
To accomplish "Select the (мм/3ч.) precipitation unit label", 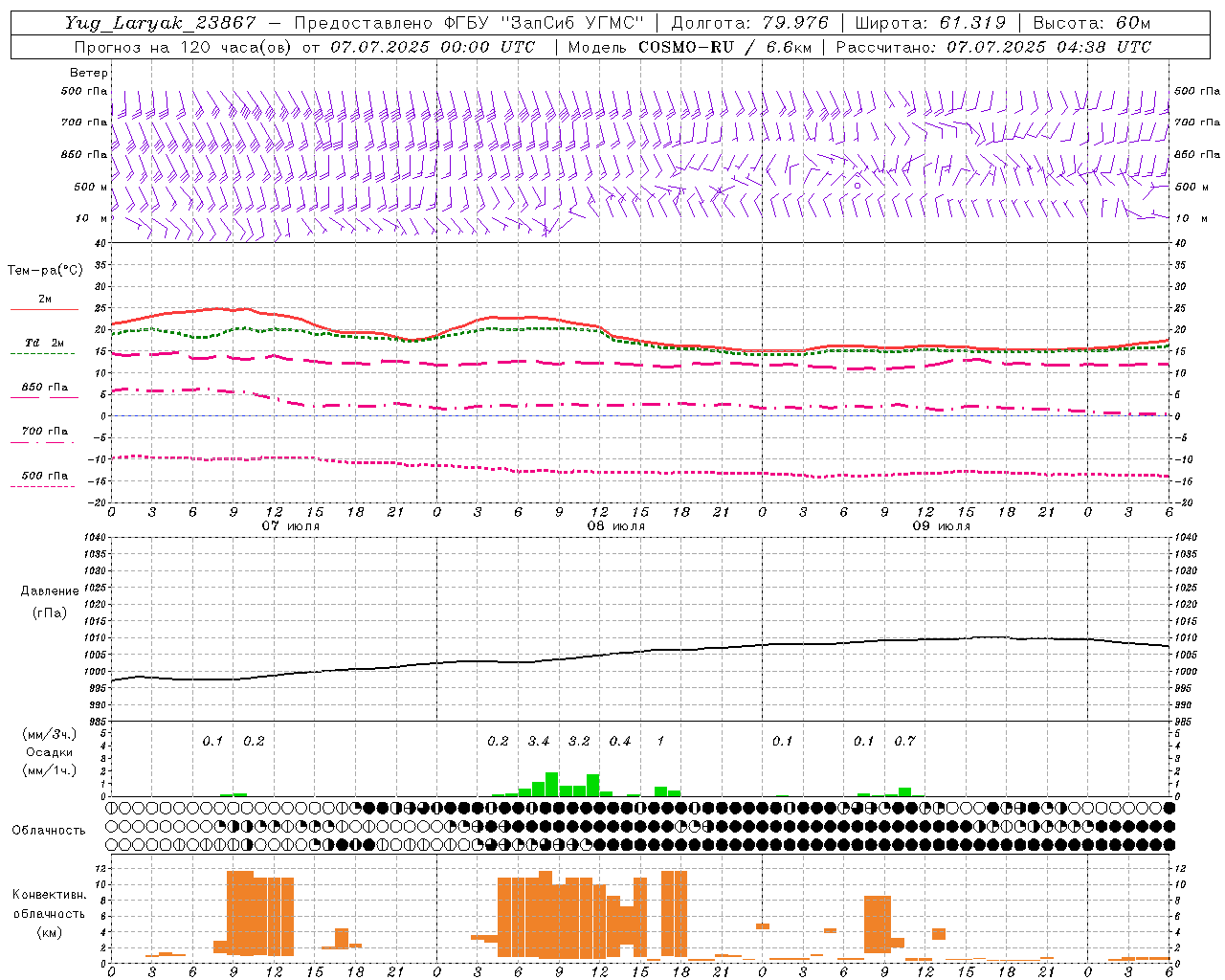I will click(x=50, y=734).
